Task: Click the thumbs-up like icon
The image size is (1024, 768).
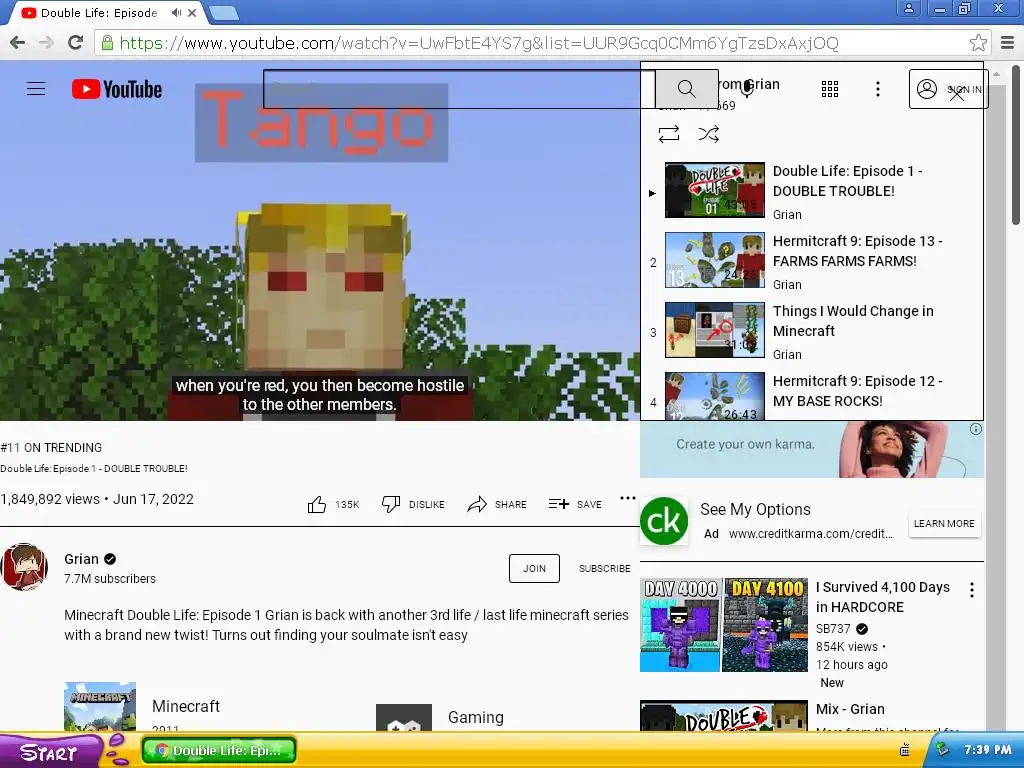Action: pyautogui.click(x=317, y=504)
